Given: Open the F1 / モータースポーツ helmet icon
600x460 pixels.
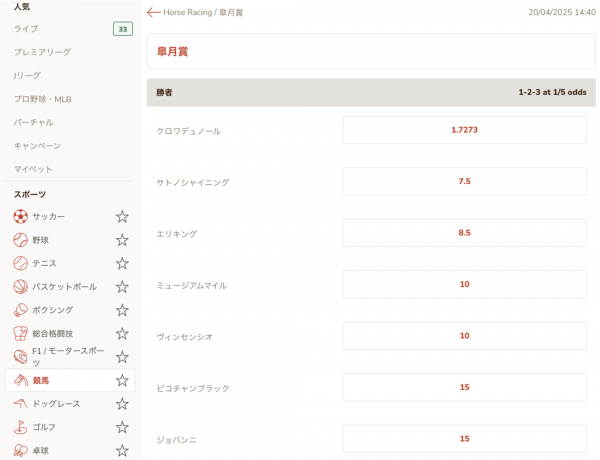Looking at the screenshot, I should (x=21, y=357).
